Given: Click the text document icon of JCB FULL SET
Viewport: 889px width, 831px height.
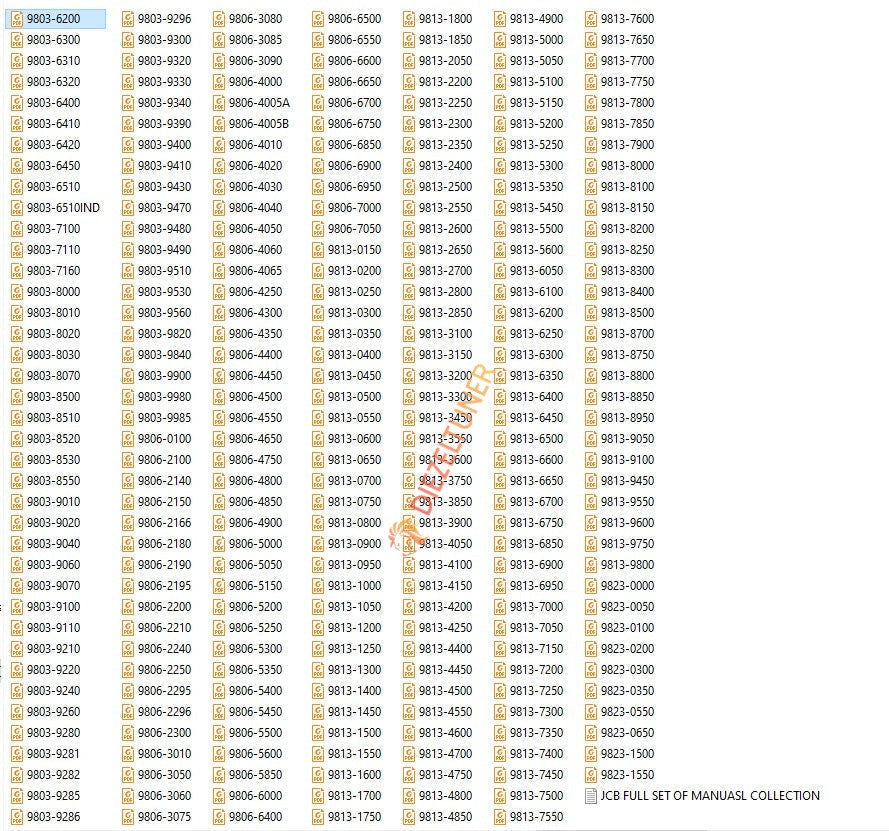Looking at the screenshot, I should (591, 796).
